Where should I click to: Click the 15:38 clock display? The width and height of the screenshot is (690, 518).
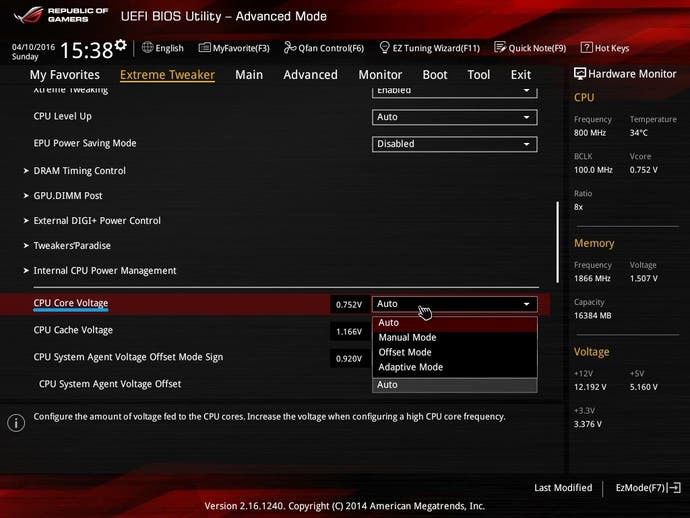(87, 50)
